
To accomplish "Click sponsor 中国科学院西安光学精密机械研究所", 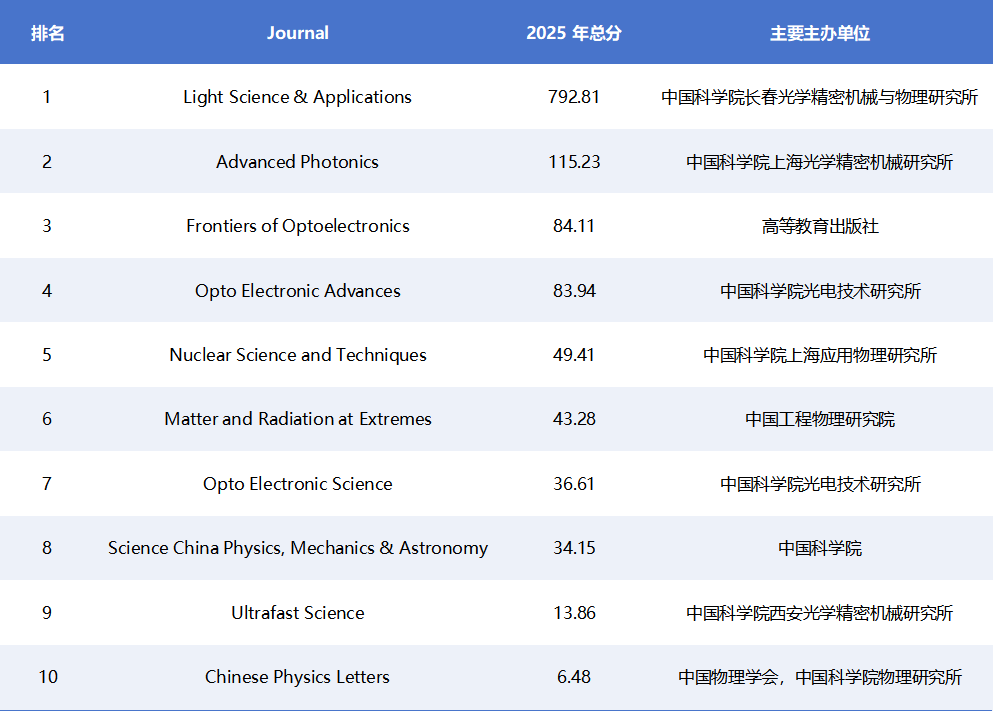I will [x=820, y=613].
